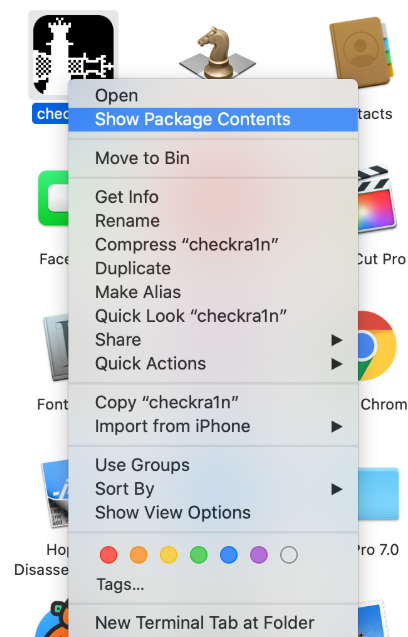Viewport: 408px width, 637px height.
Task: Select the Google Chrome icon
Action: [377, 346]
